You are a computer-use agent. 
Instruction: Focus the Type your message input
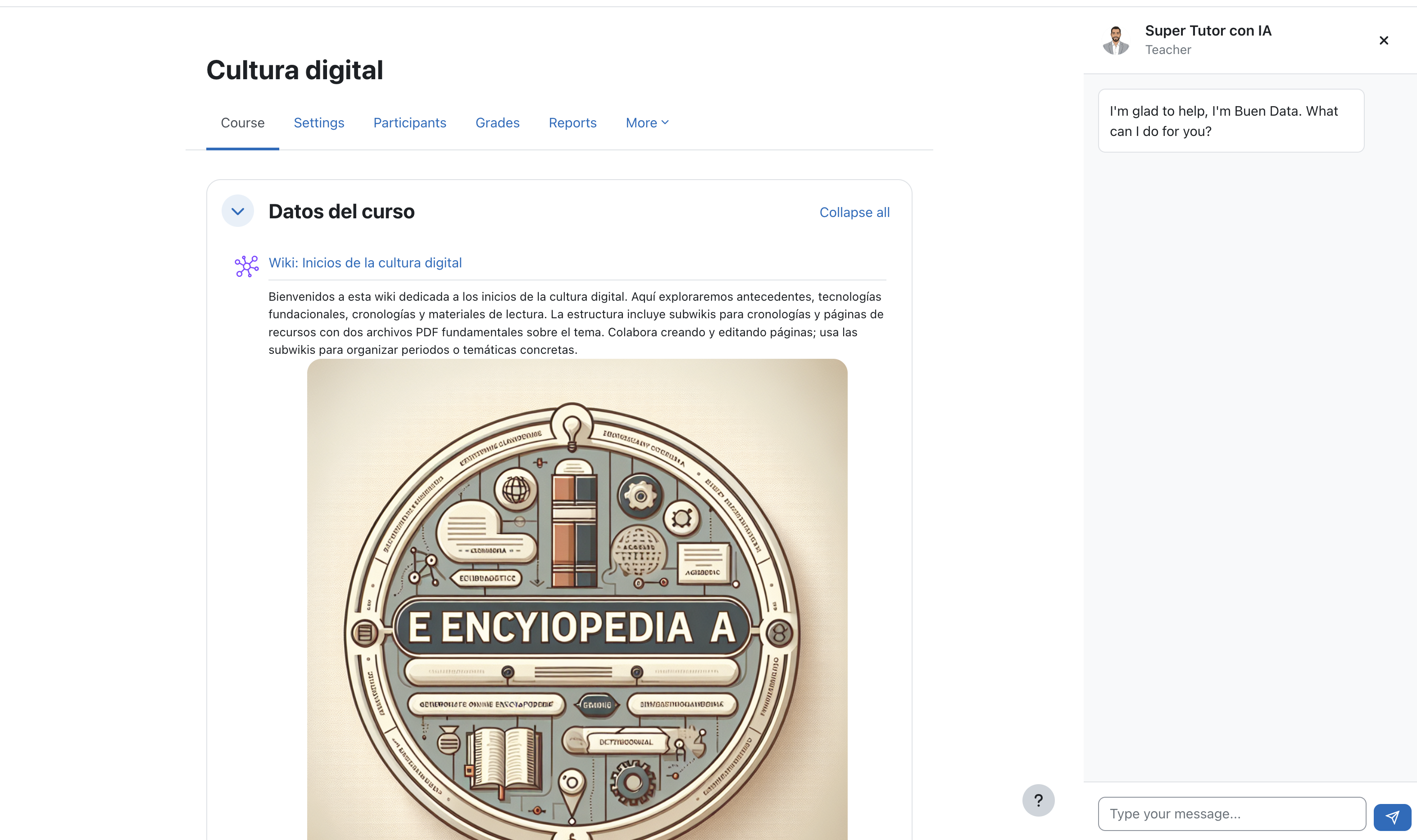pos(1231,813)
